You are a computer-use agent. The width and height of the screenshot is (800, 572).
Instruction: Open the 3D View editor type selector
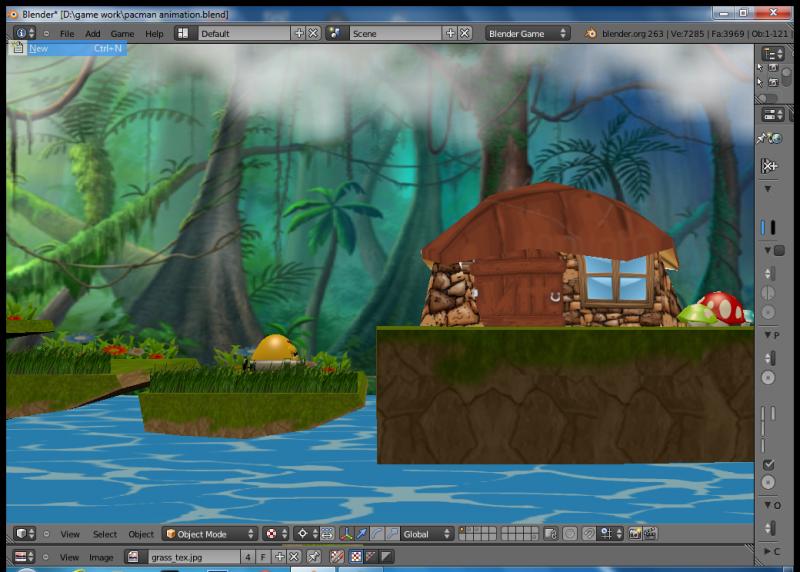[24, 533]
